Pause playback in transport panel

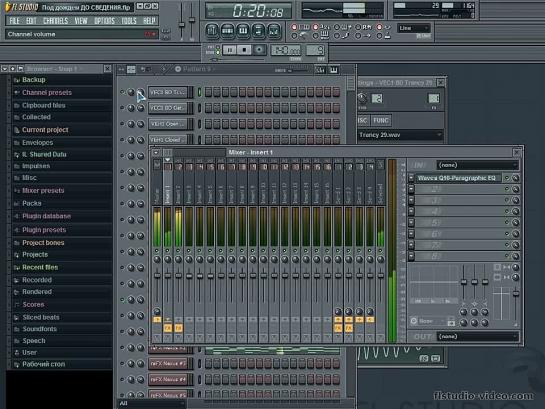(229, 50)
